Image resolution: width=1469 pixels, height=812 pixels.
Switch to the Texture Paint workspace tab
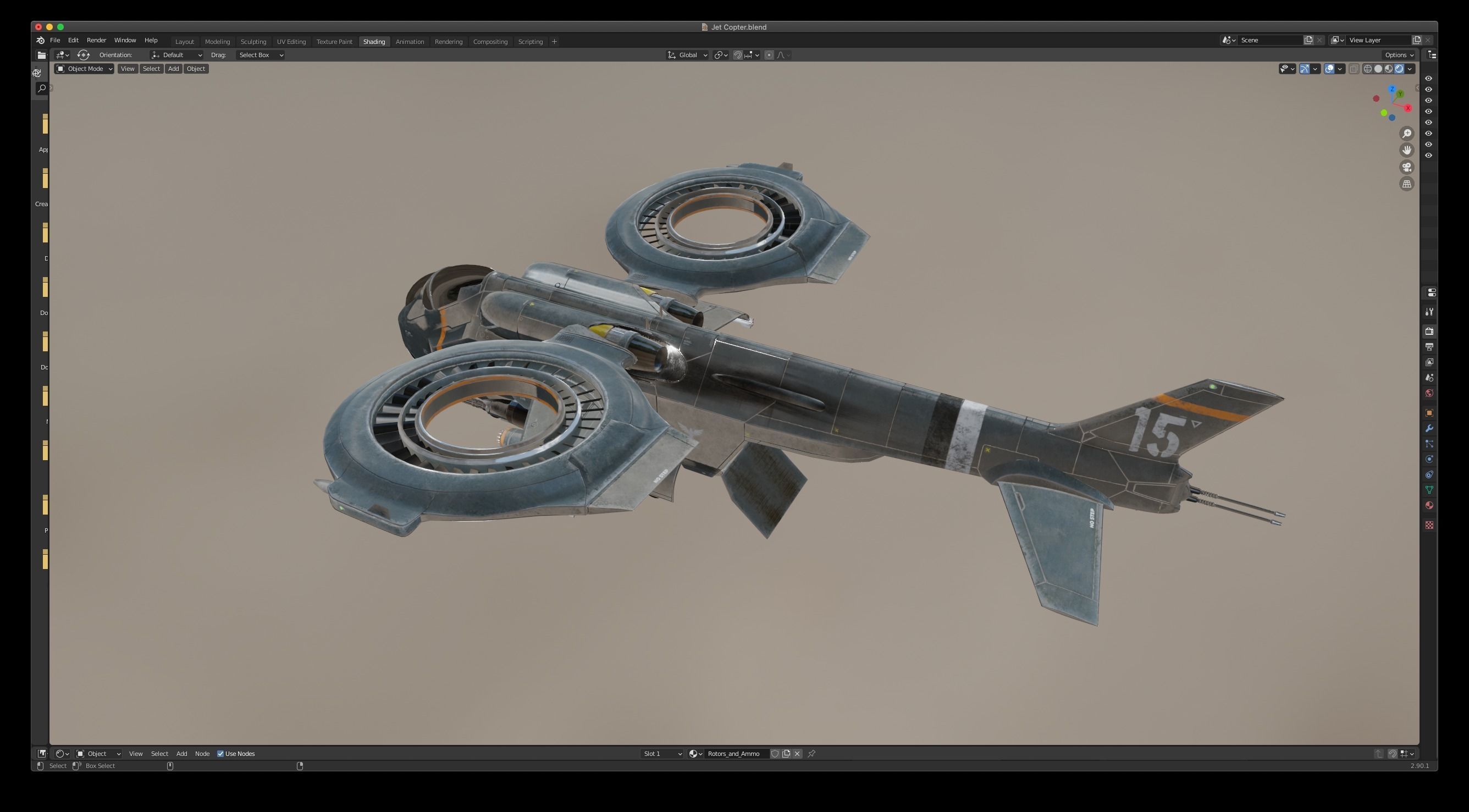click(334, 42)
